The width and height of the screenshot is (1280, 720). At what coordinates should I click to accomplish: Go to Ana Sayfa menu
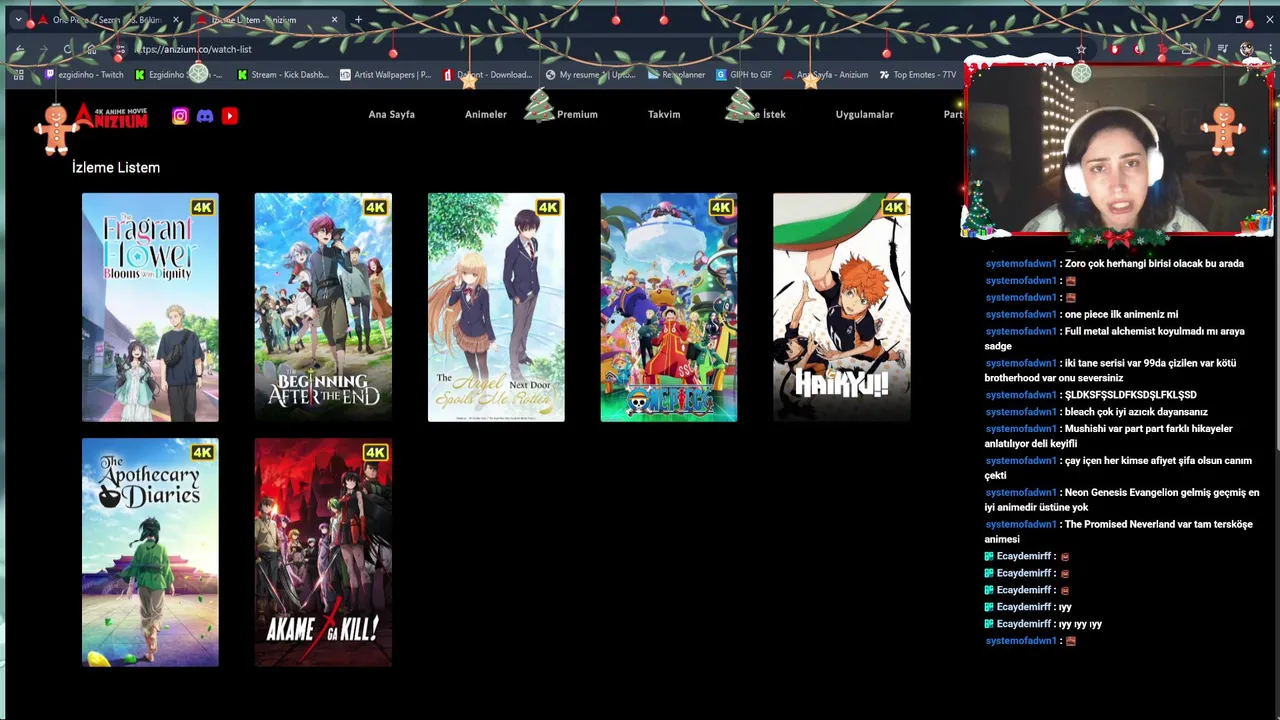[x=391, y=115]
